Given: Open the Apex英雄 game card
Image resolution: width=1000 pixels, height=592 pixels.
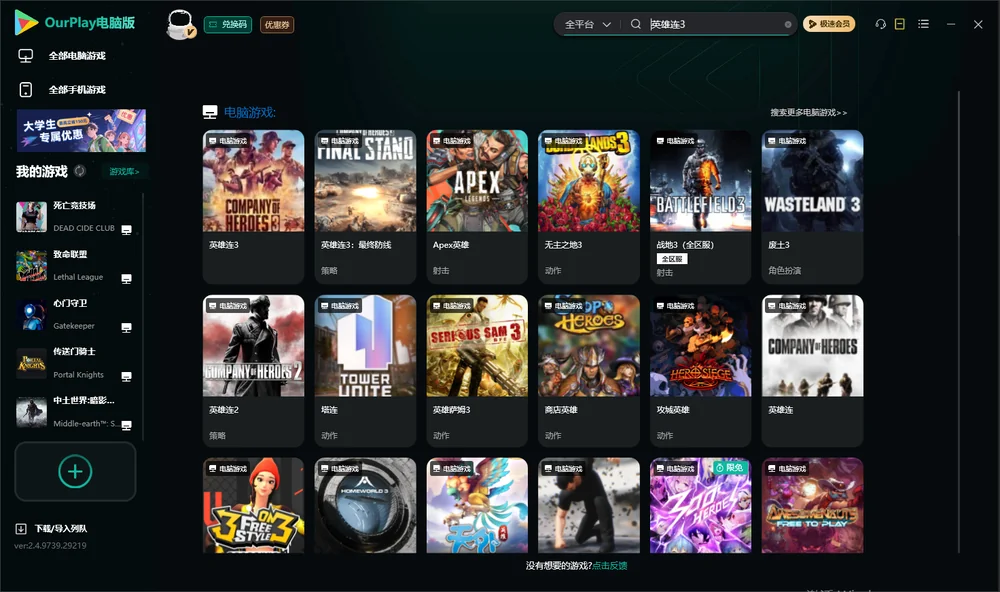Looking at the screenshot, I should (477, 207).
